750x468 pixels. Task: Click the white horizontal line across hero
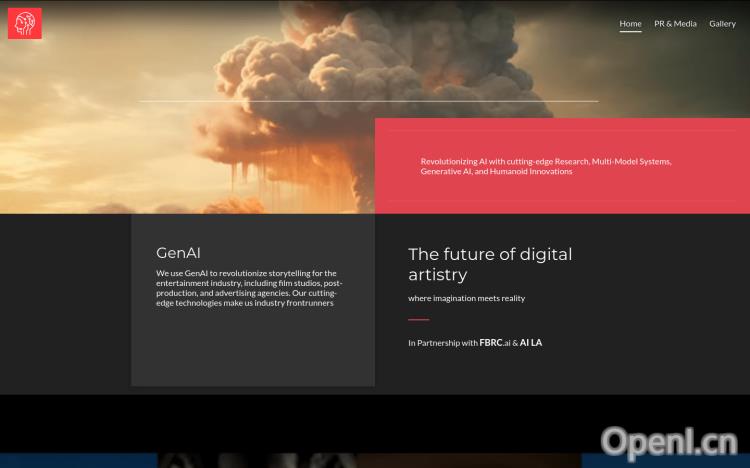(368, 101)
